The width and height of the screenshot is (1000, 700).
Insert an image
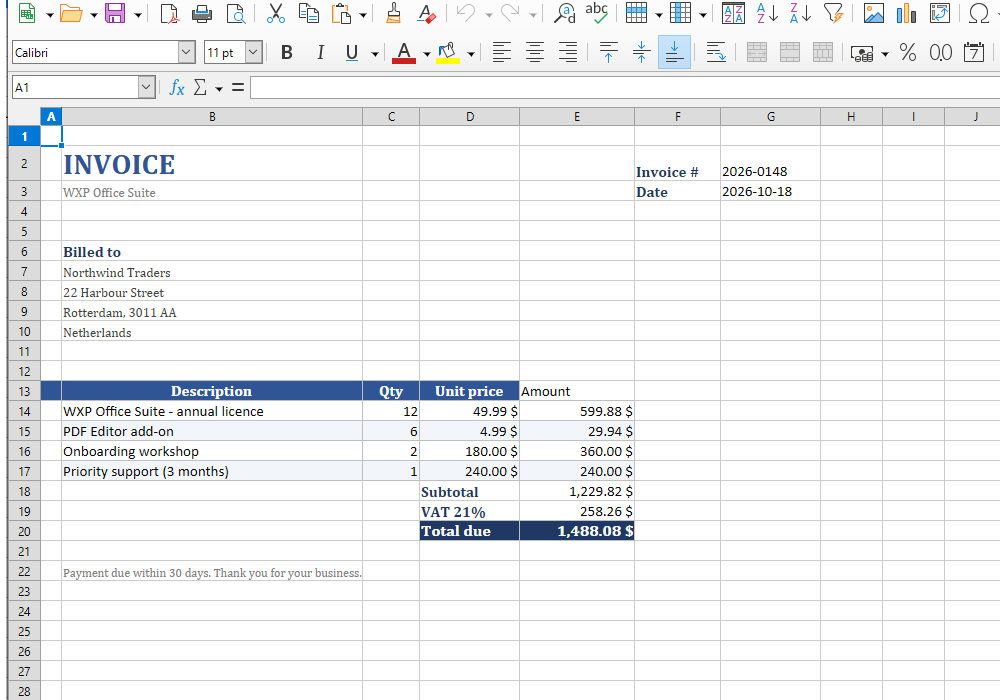click(874, 13)
